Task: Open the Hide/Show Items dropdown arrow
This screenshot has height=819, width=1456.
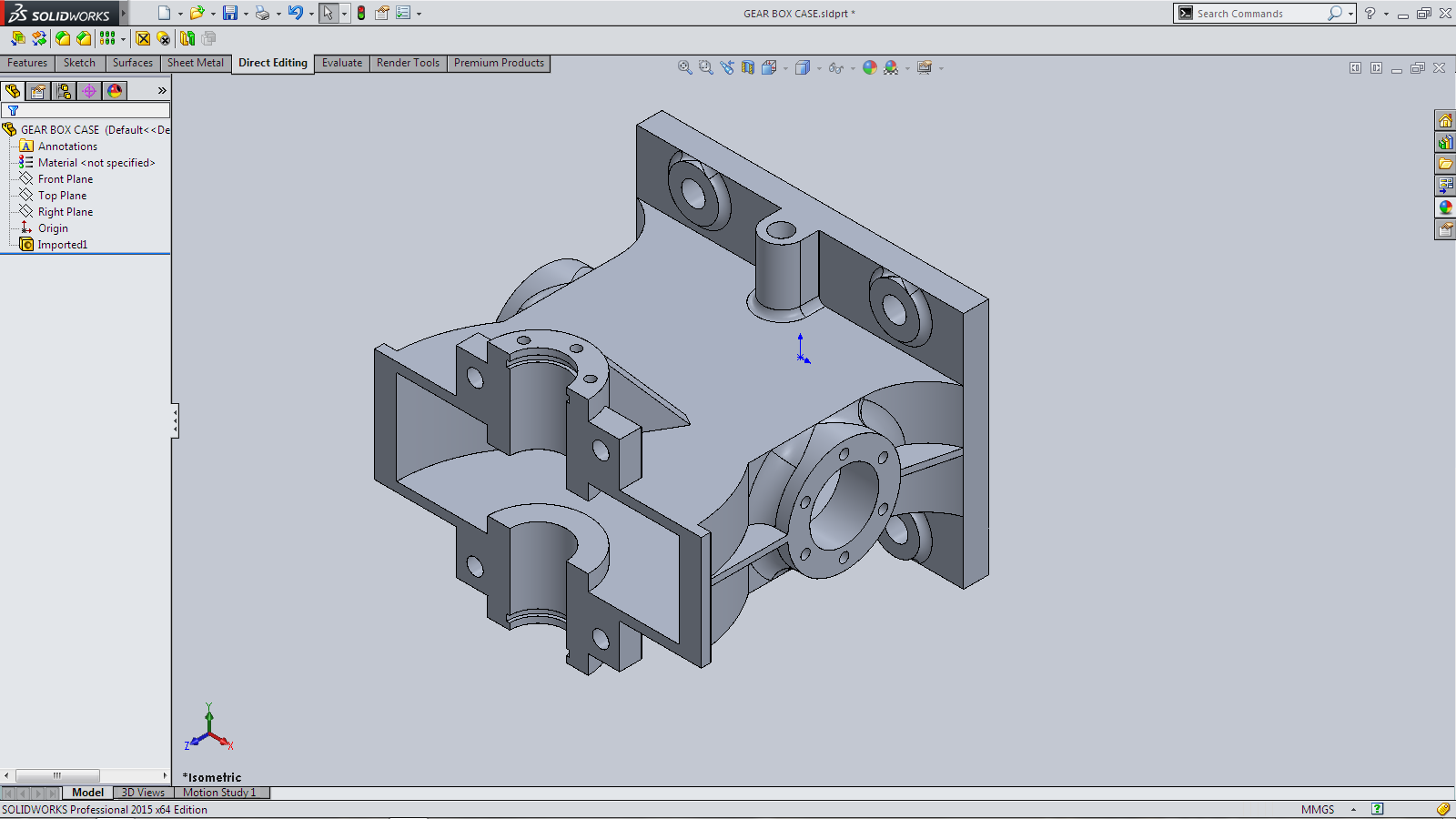Action: coord(853,68)
